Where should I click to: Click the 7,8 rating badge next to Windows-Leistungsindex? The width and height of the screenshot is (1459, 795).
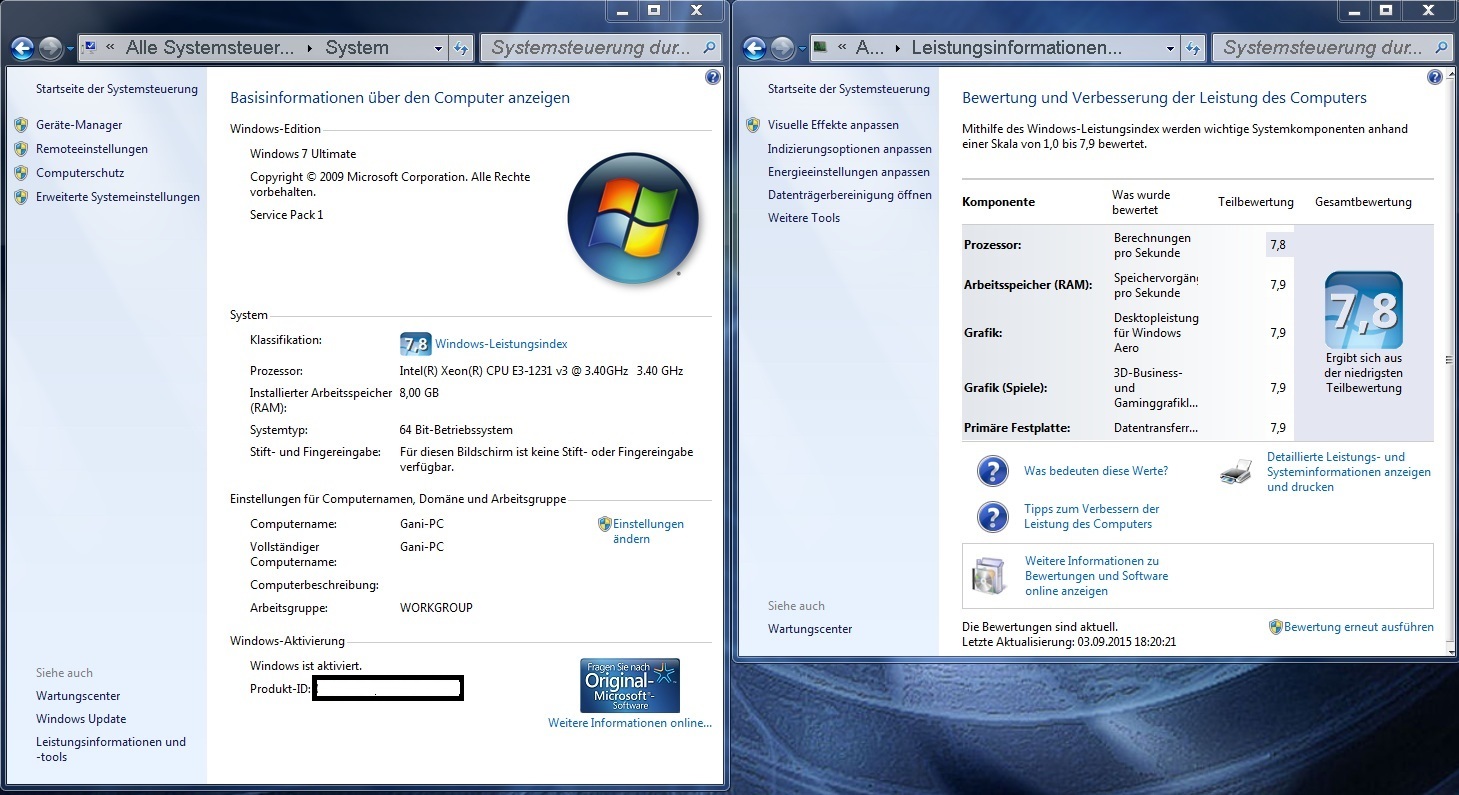(x=415, y=344)
